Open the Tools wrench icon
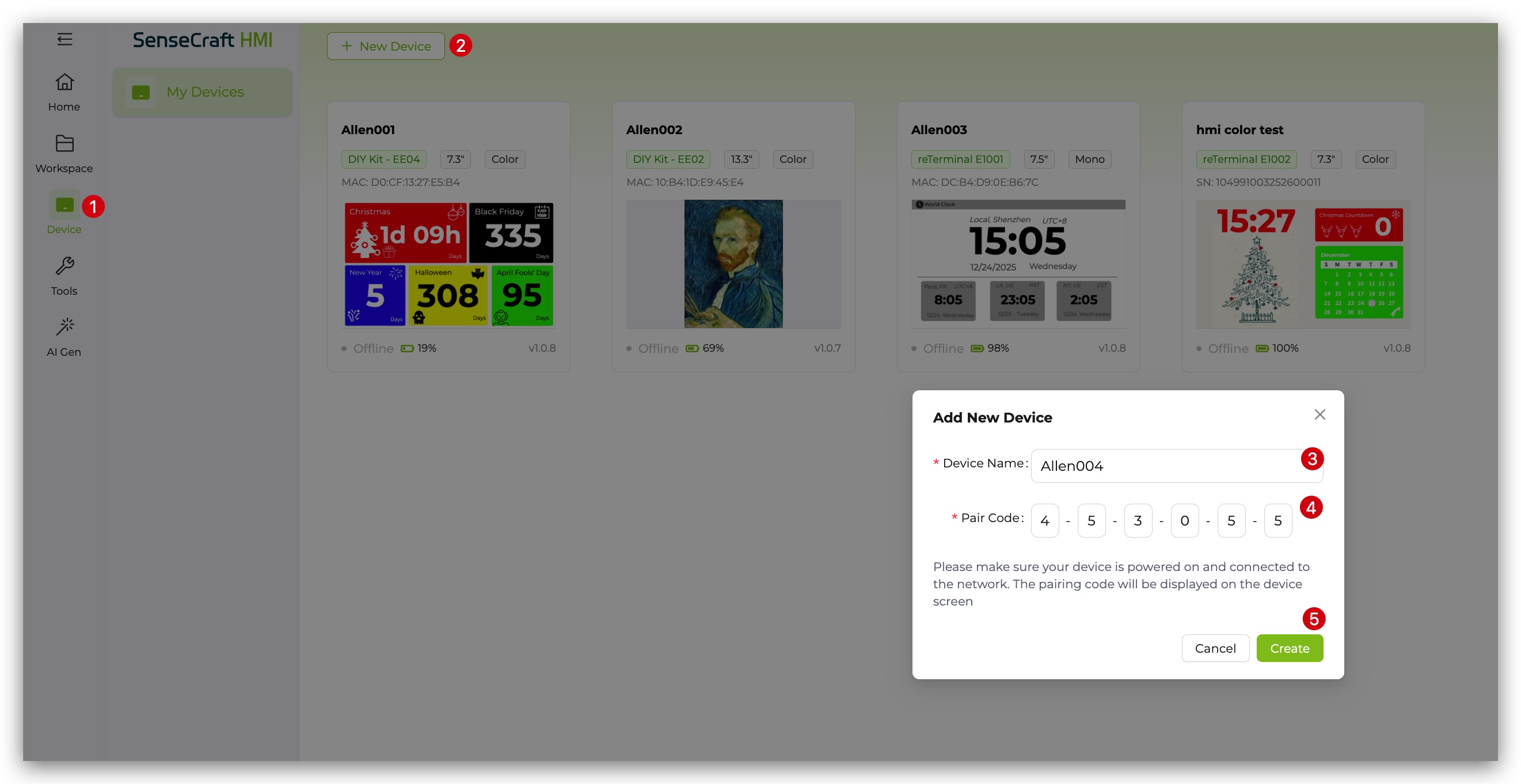The image size is (1521, 784). 64,267
